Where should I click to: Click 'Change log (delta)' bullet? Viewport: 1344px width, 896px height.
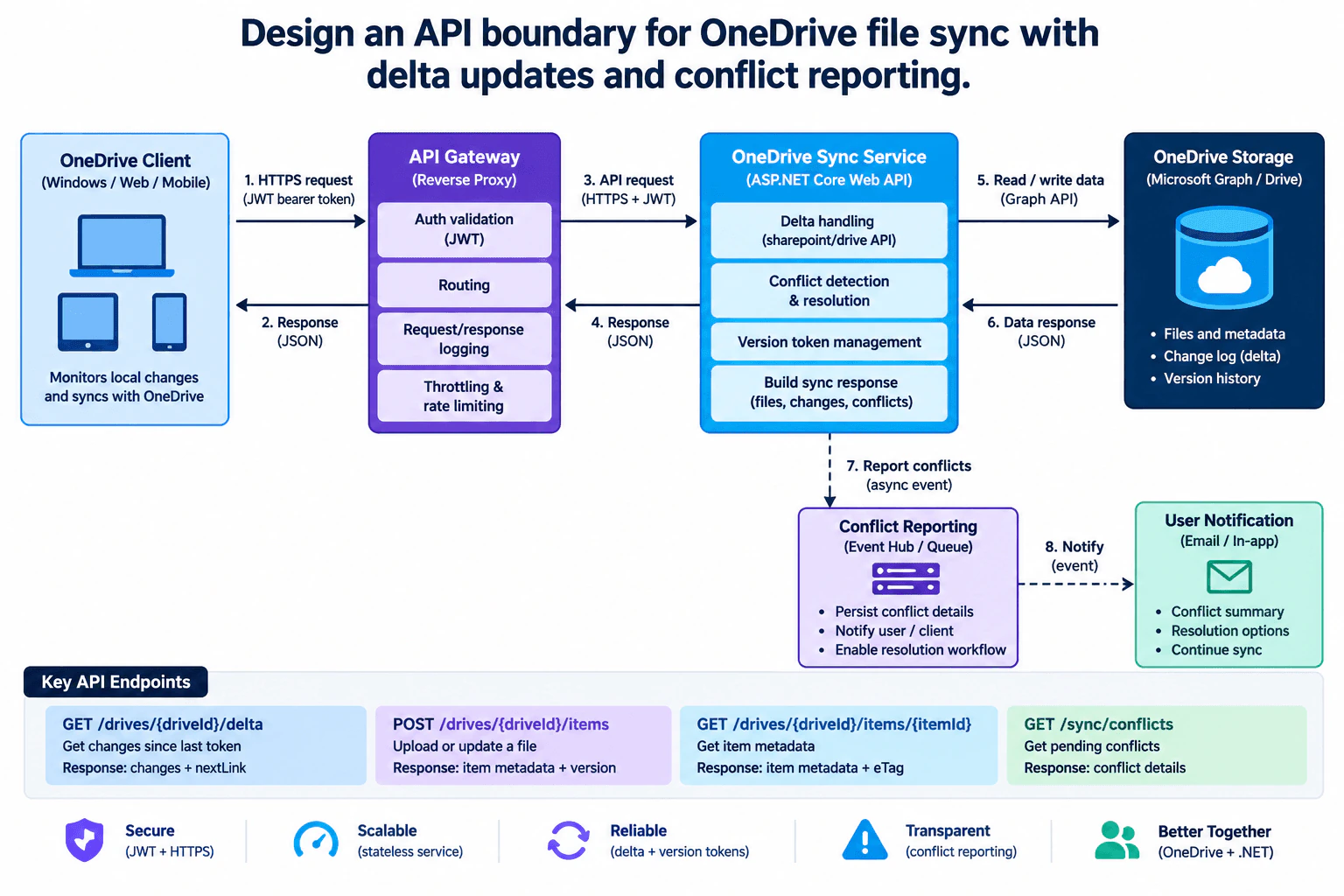1221,356
